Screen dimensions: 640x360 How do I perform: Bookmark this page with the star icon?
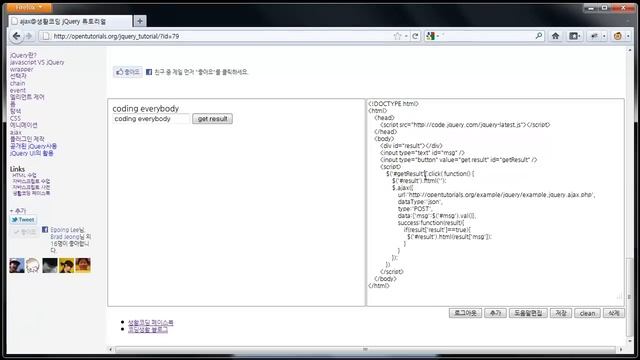click(397, 36)
